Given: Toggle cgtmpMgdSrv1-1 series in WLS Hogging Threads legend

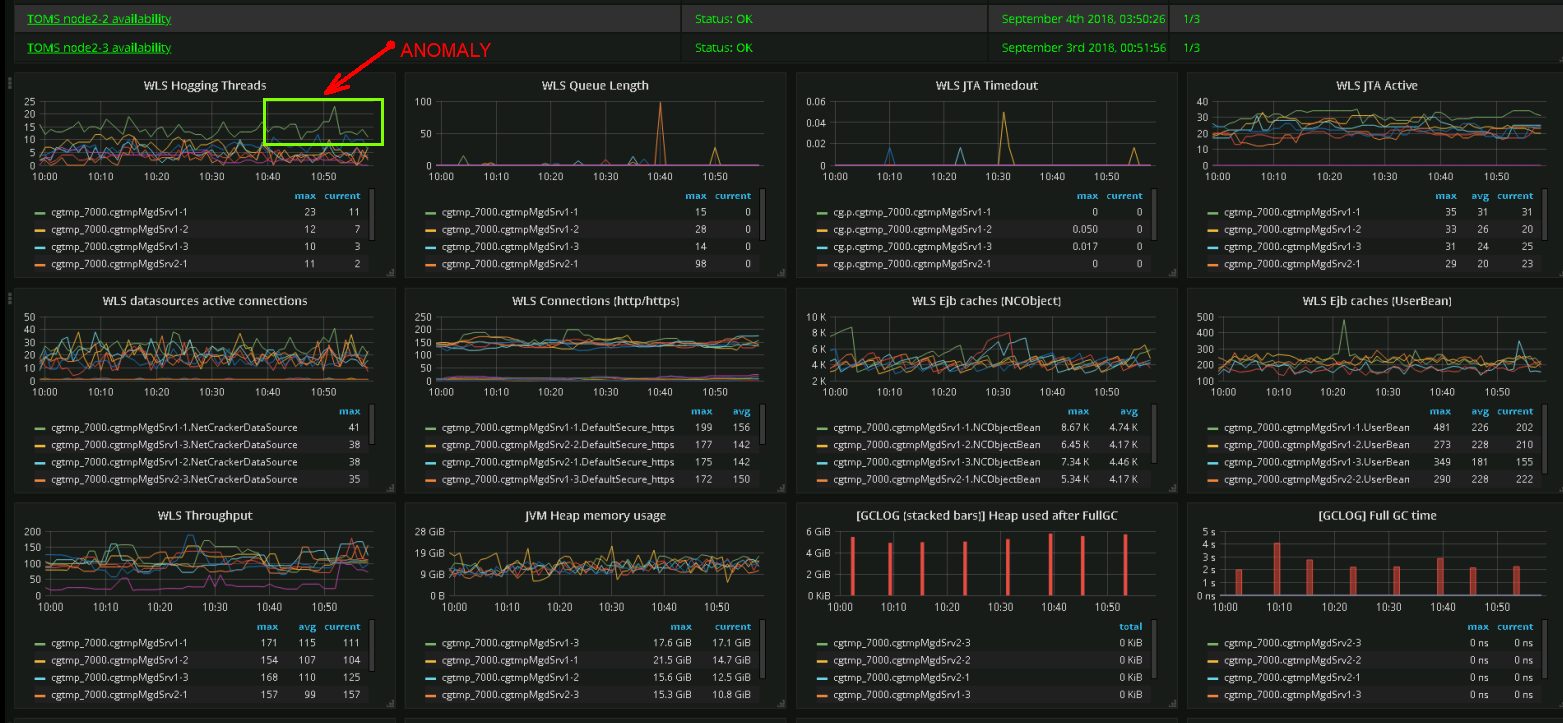Looking at the screenshot, I should coord(119,212).
